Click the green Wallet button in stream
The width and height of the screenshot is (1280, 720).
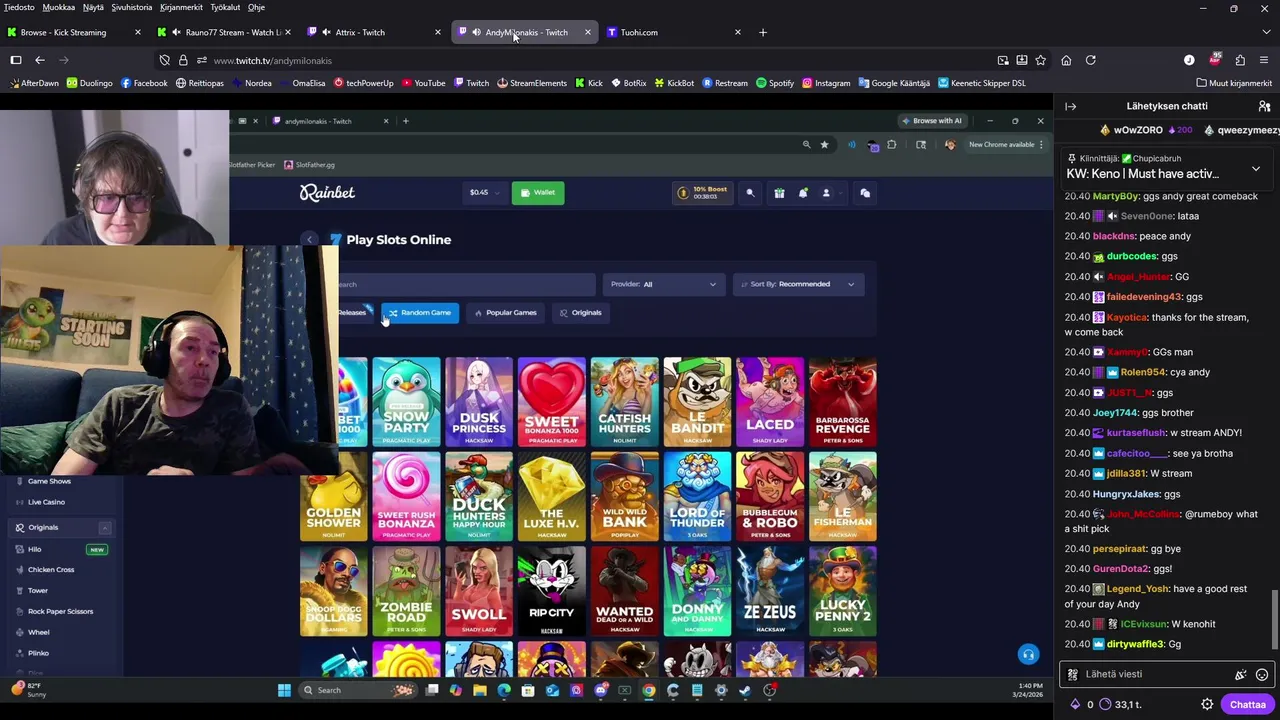click(538, 192)
